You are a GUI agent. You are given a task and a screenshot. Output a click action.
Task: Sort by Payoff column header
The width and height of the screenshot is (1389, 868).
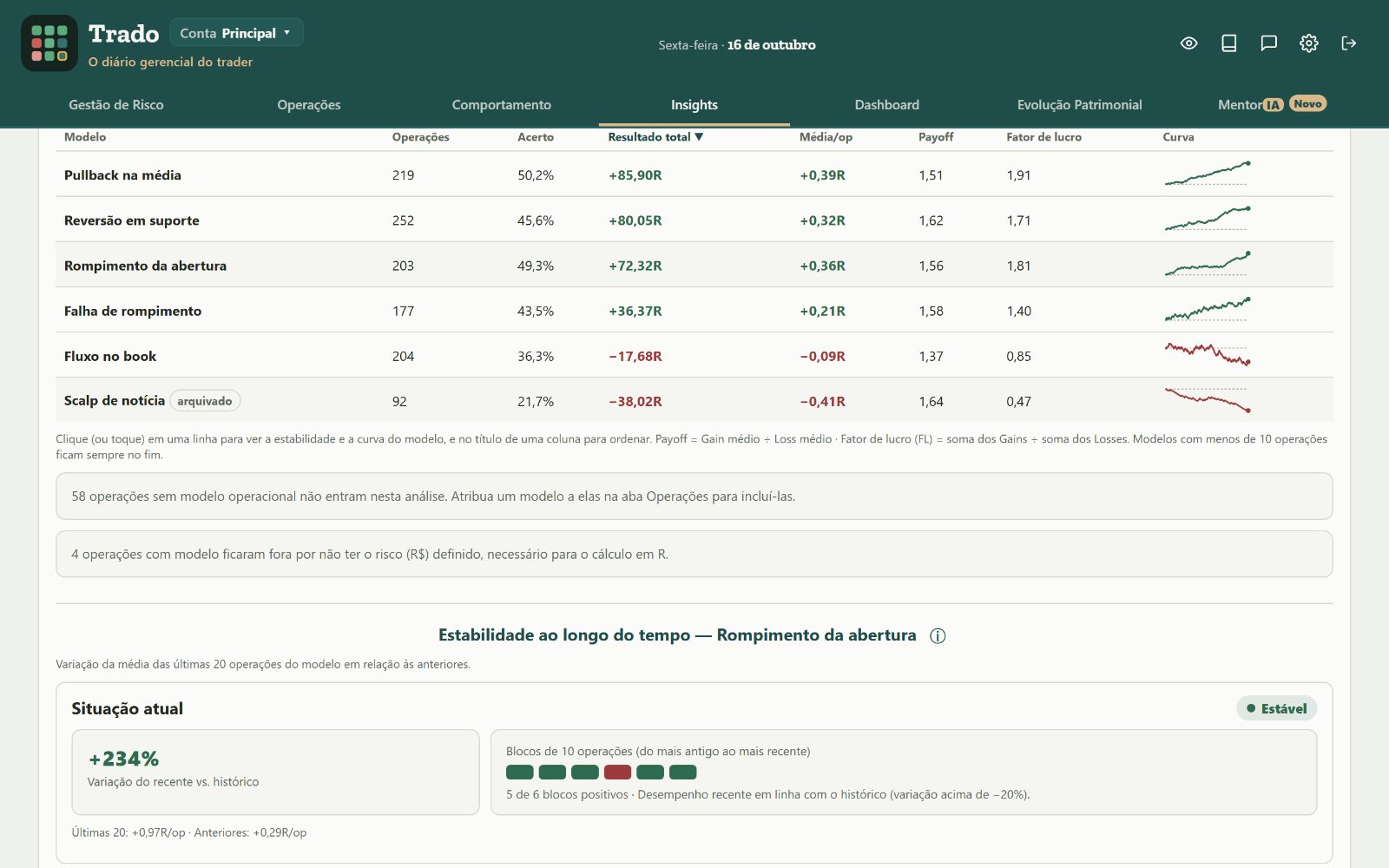coord(936,137)
